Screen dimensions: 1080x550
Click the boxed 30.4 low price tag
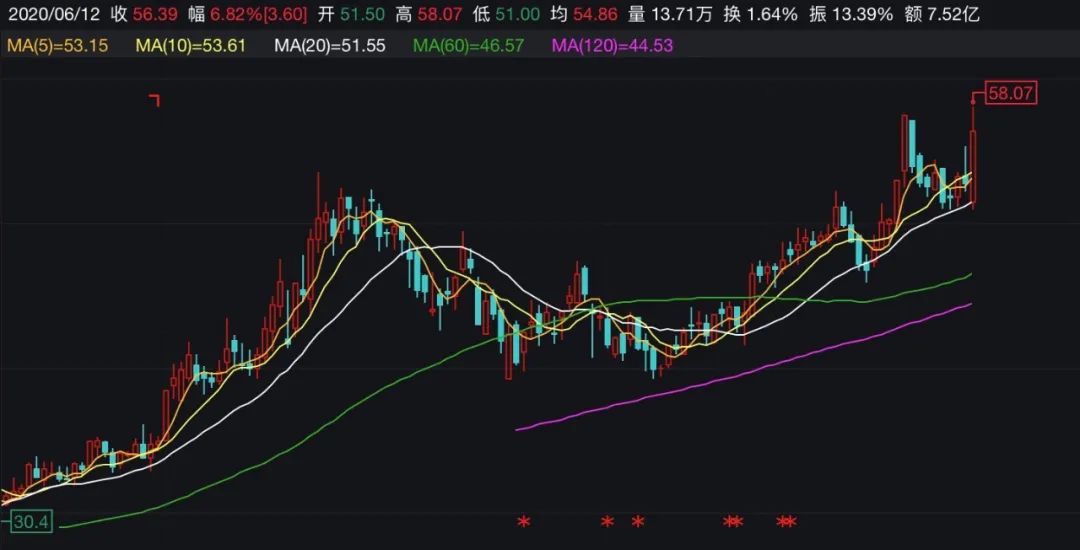pos(30,521)
